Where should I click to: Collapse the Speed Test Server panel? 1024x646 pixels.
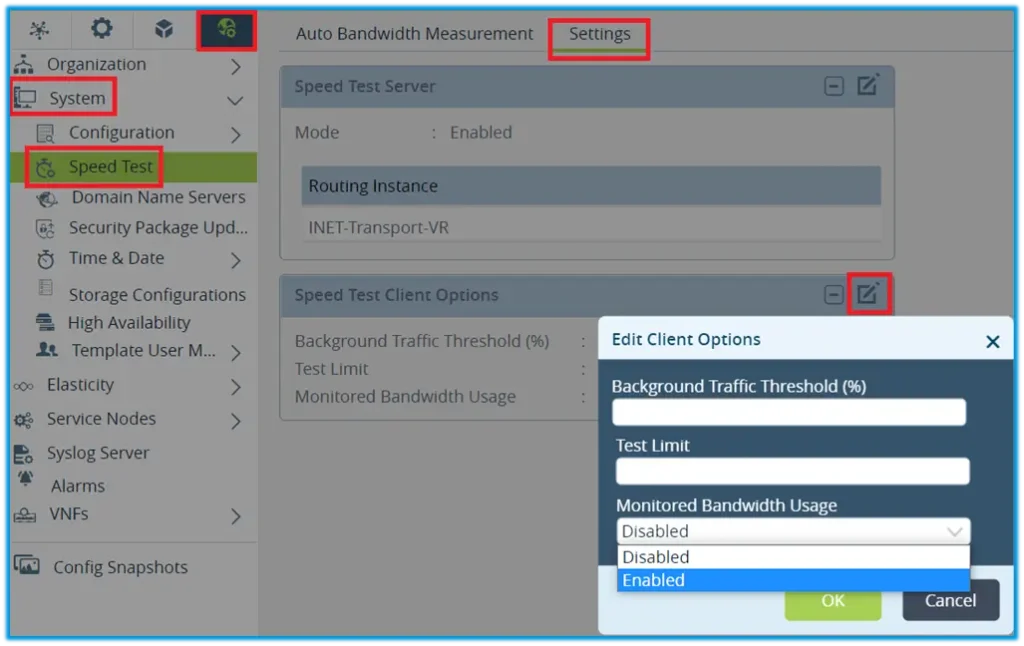[834, 86]
